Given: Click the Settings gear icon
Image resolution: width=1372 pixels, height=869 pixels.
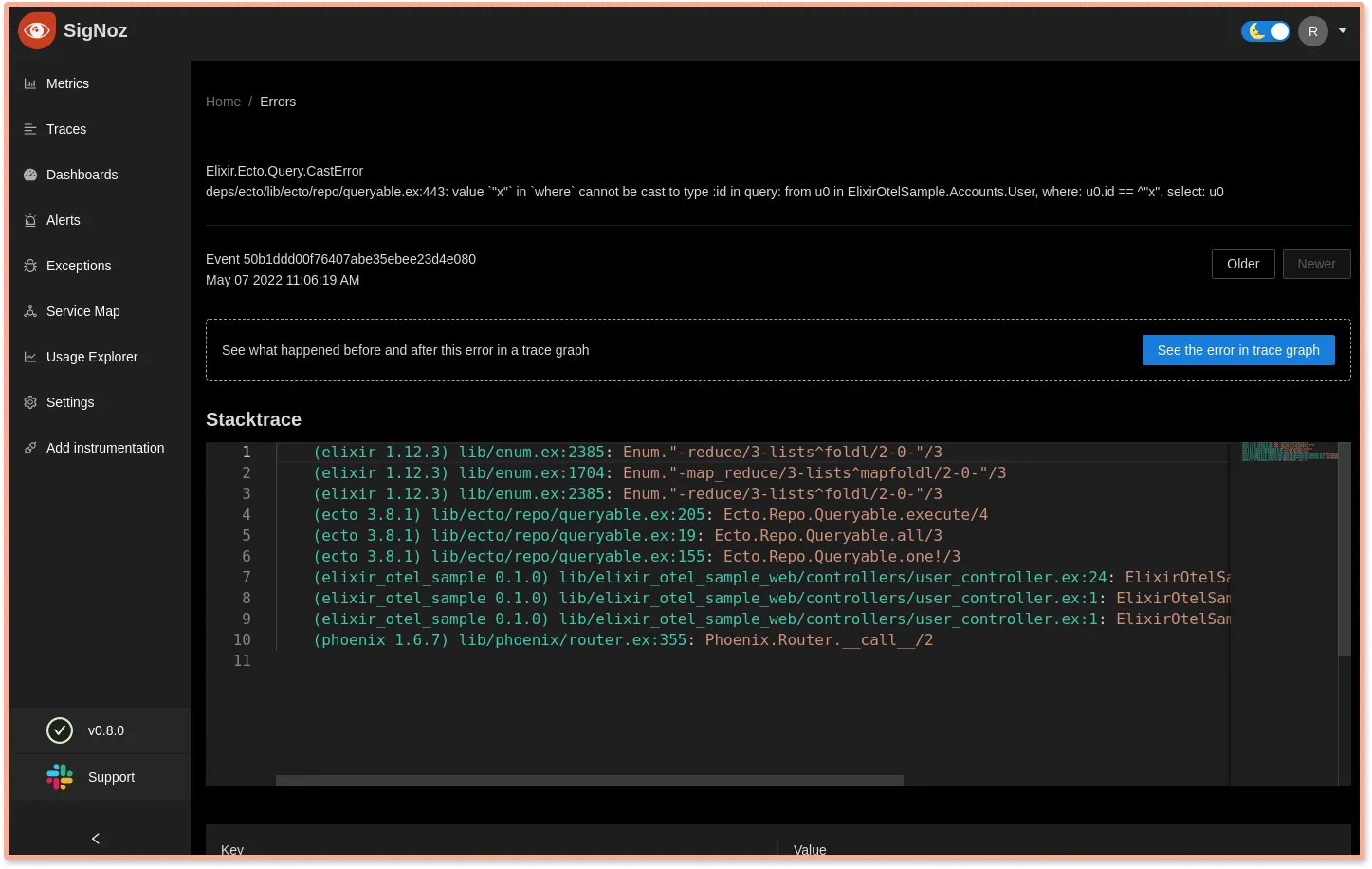Looking at the screenshot, I should [x=30, y=402].
